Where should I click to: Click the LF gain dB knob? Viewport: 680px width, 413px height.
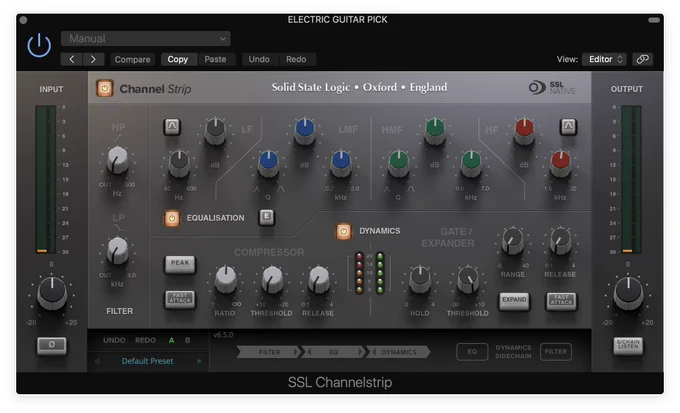point(216,131)
